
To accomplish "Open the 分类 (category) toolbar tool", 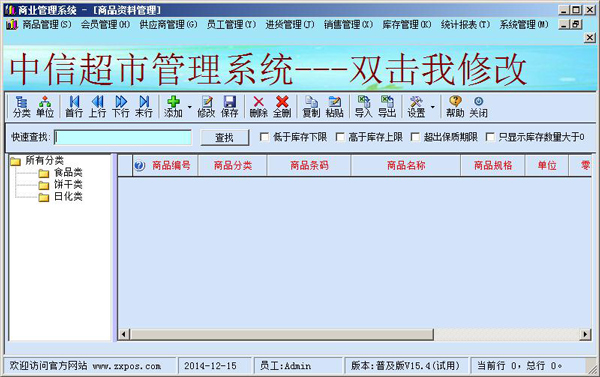I will point(21,106).
